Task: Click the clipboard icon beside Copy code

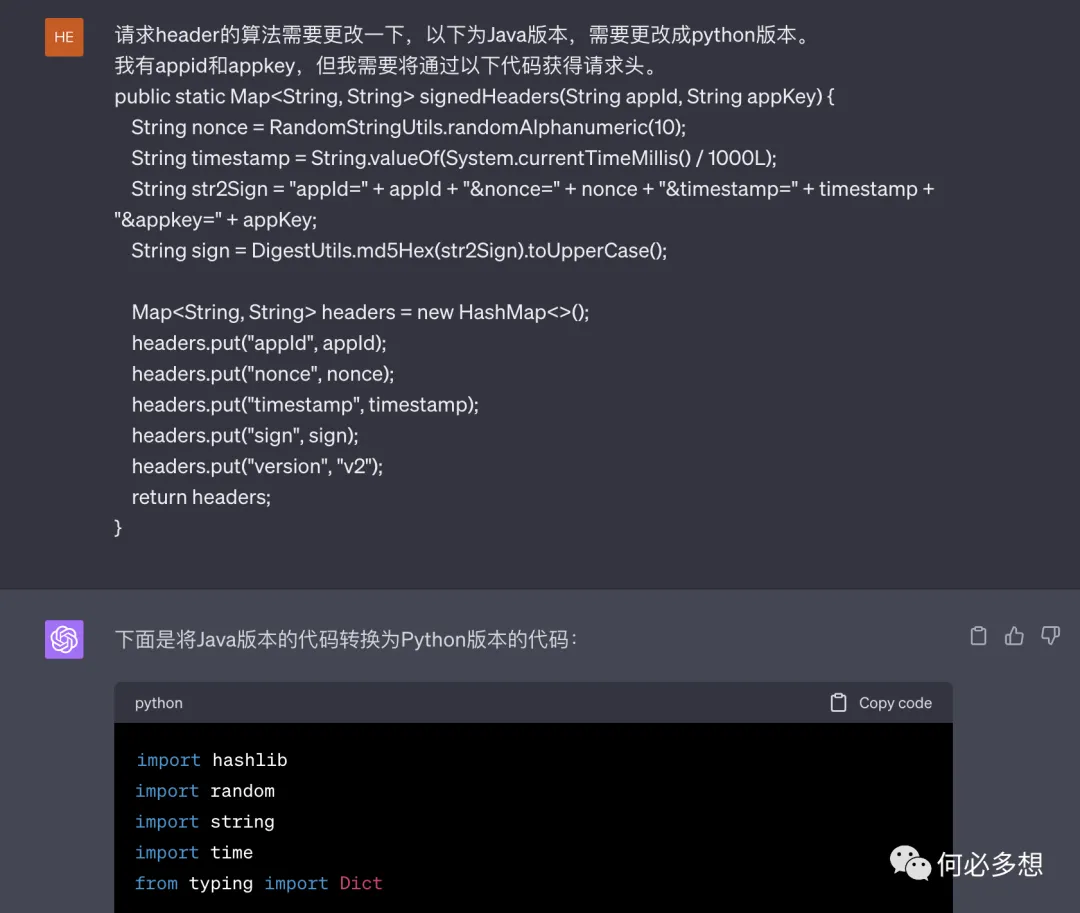Action: (838, 703)
